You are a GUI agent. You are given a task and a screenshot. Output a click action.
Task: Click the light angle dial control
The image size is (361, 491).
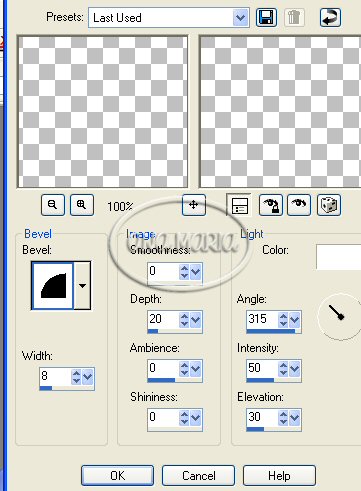click(x=339, y=316)
